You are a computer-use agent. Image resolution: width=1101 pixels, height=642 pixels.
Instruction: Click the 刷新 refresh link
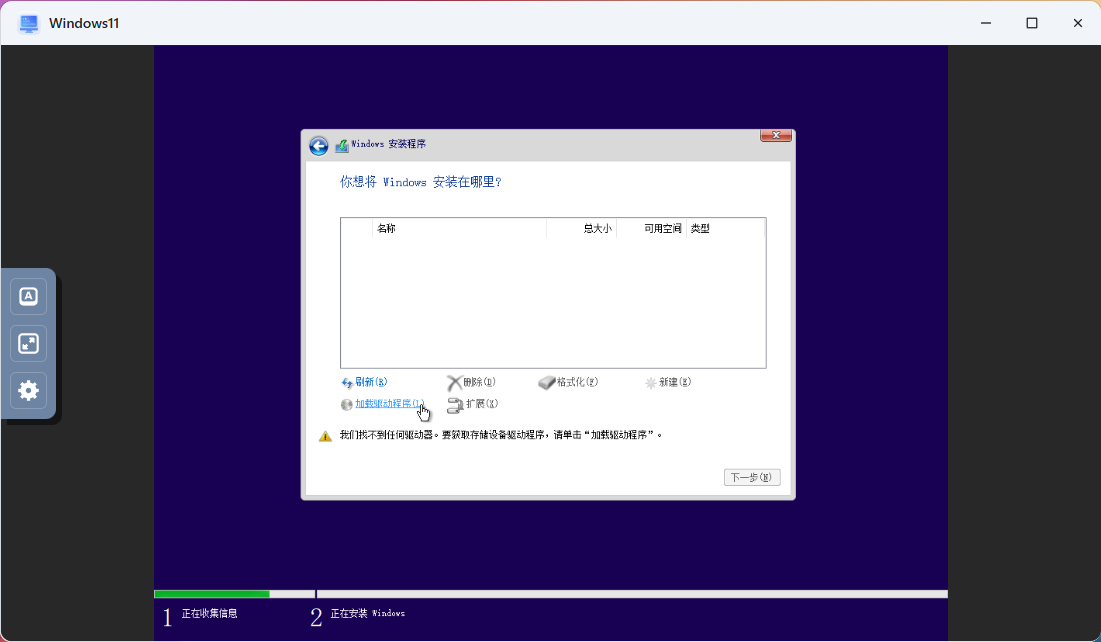click(371, 382)
